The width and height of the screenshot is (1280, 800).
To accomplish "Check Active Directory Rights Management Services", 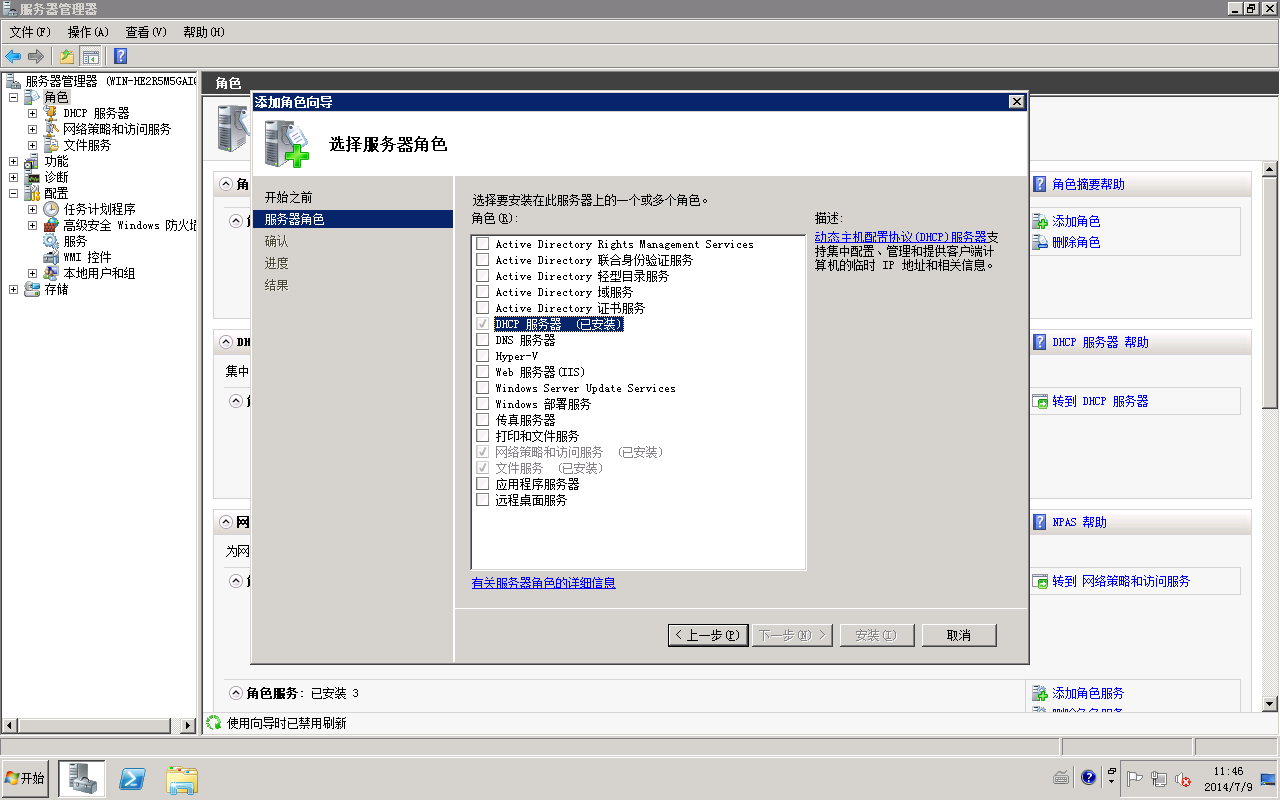I will tap(483, 244).
